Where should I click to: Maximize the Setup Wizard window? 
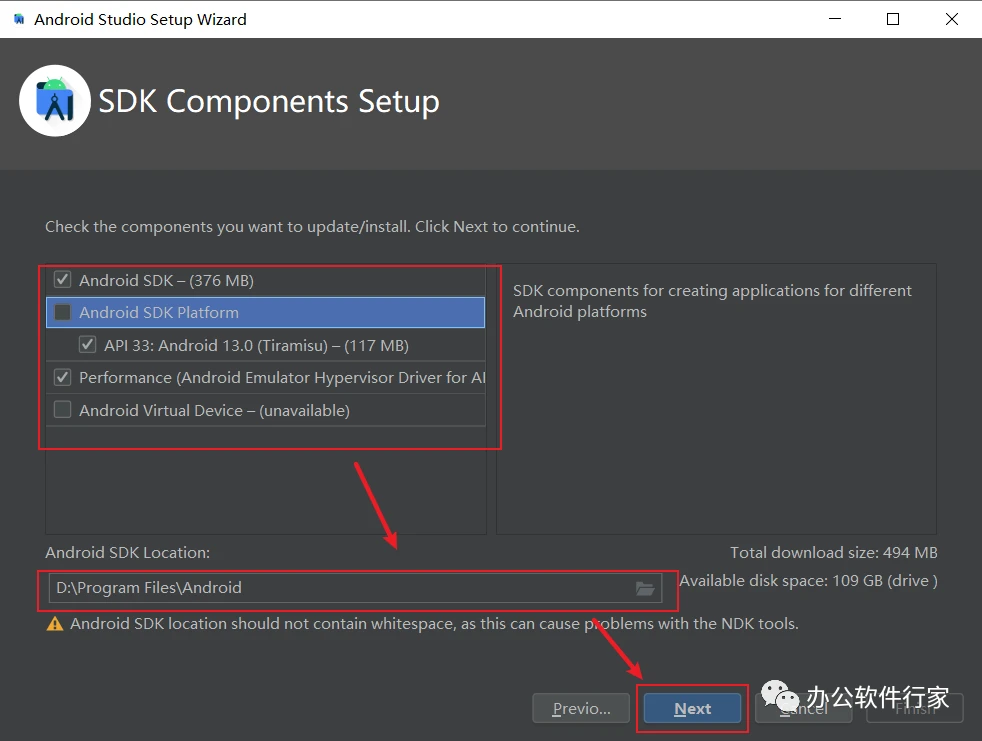click(x=893, y=19)
